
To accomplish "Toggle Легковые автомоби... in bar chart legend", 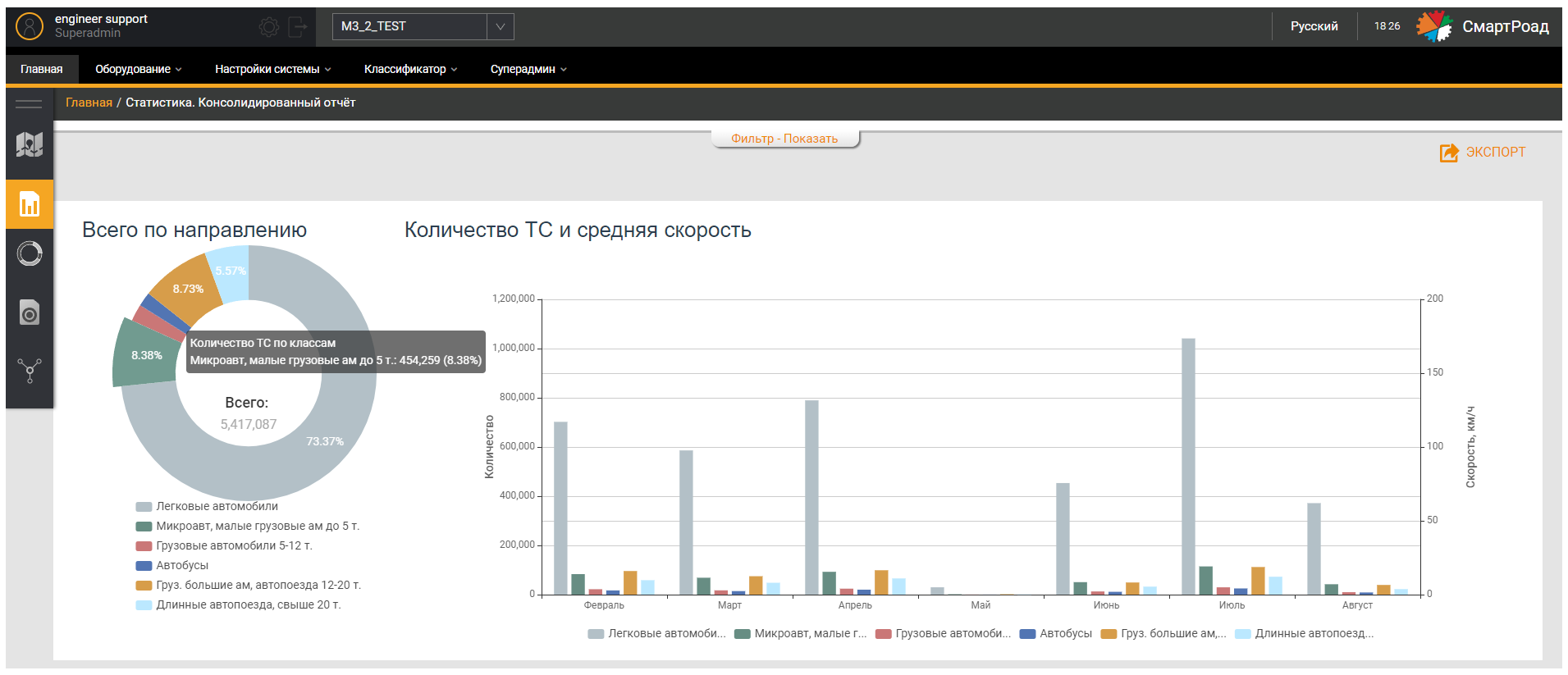I will point(657,634).
